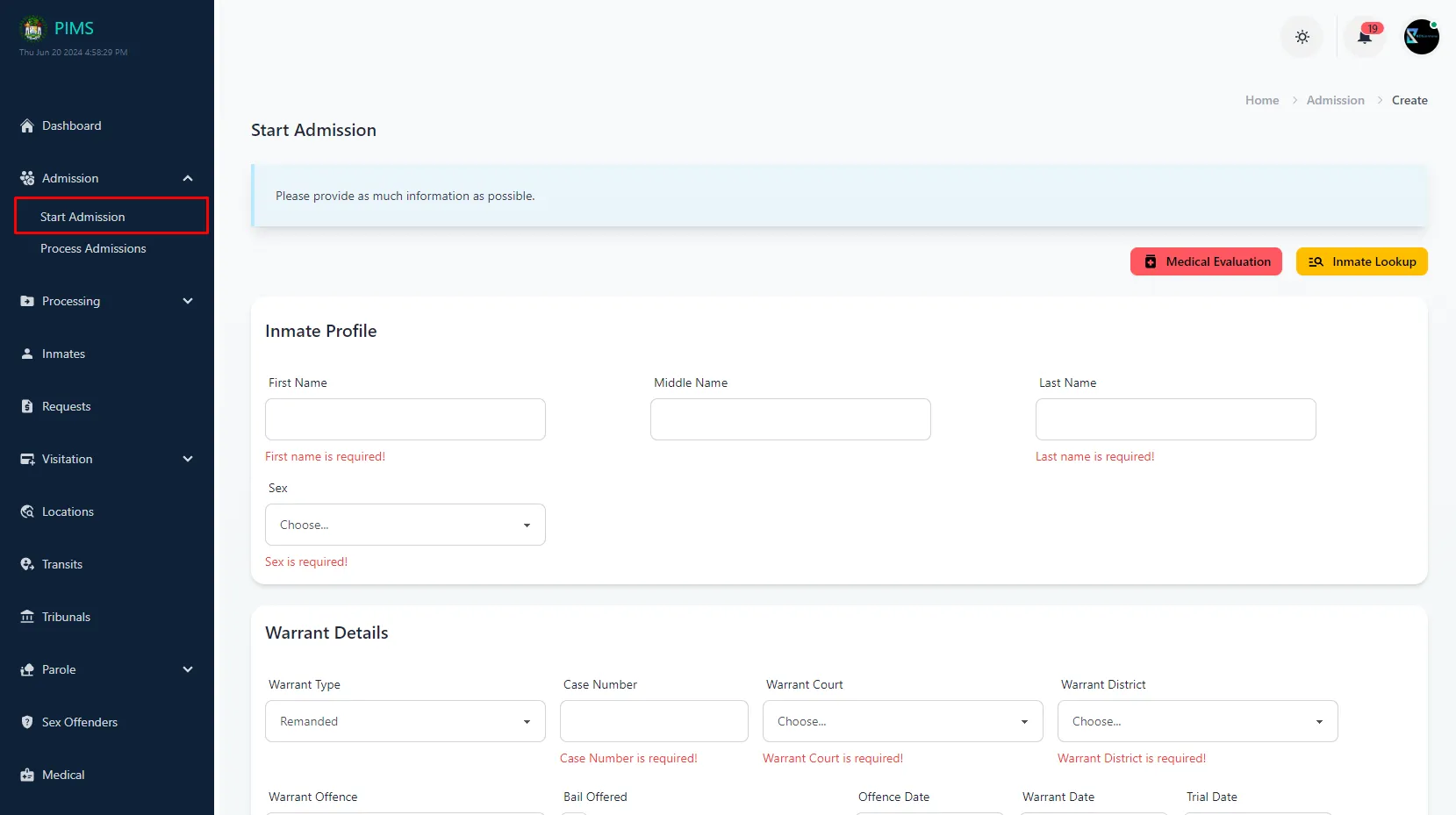
Task: Open the Warrant Type dropdown showing Remanded
Action: click(405, 721)
